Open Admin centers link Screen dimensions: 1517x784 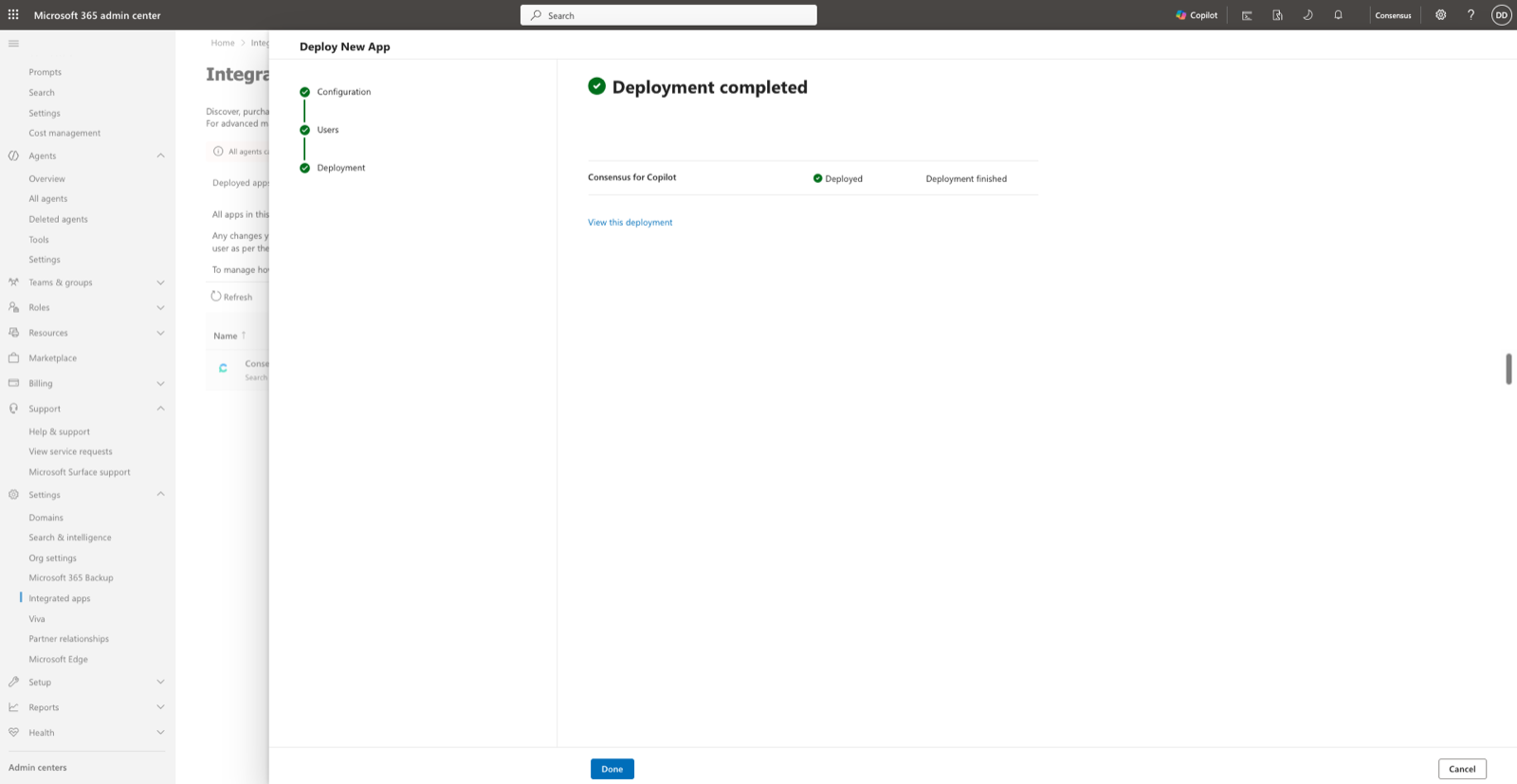38,768
